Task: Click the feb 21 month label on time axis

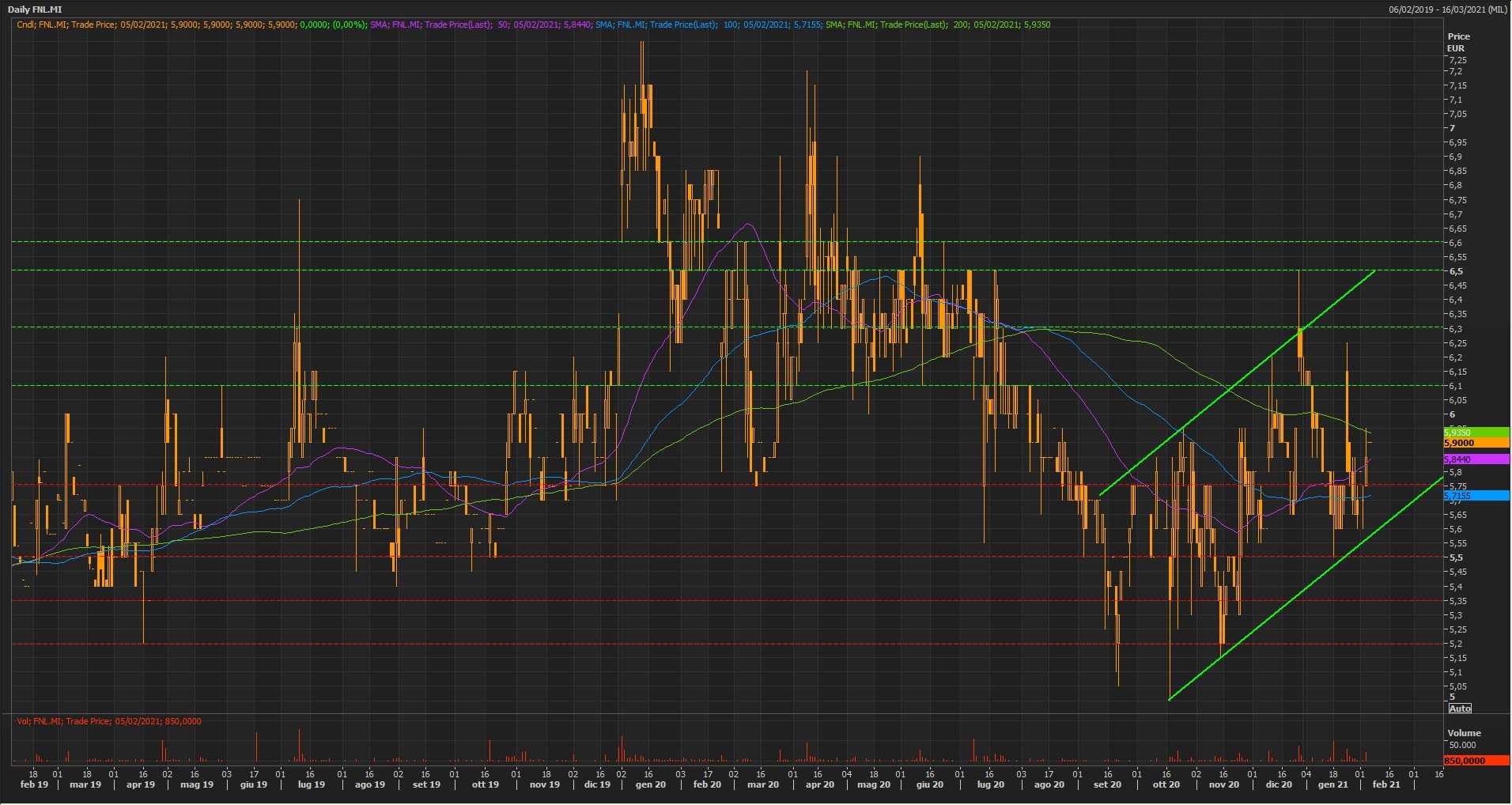Action: [1386, 785]
